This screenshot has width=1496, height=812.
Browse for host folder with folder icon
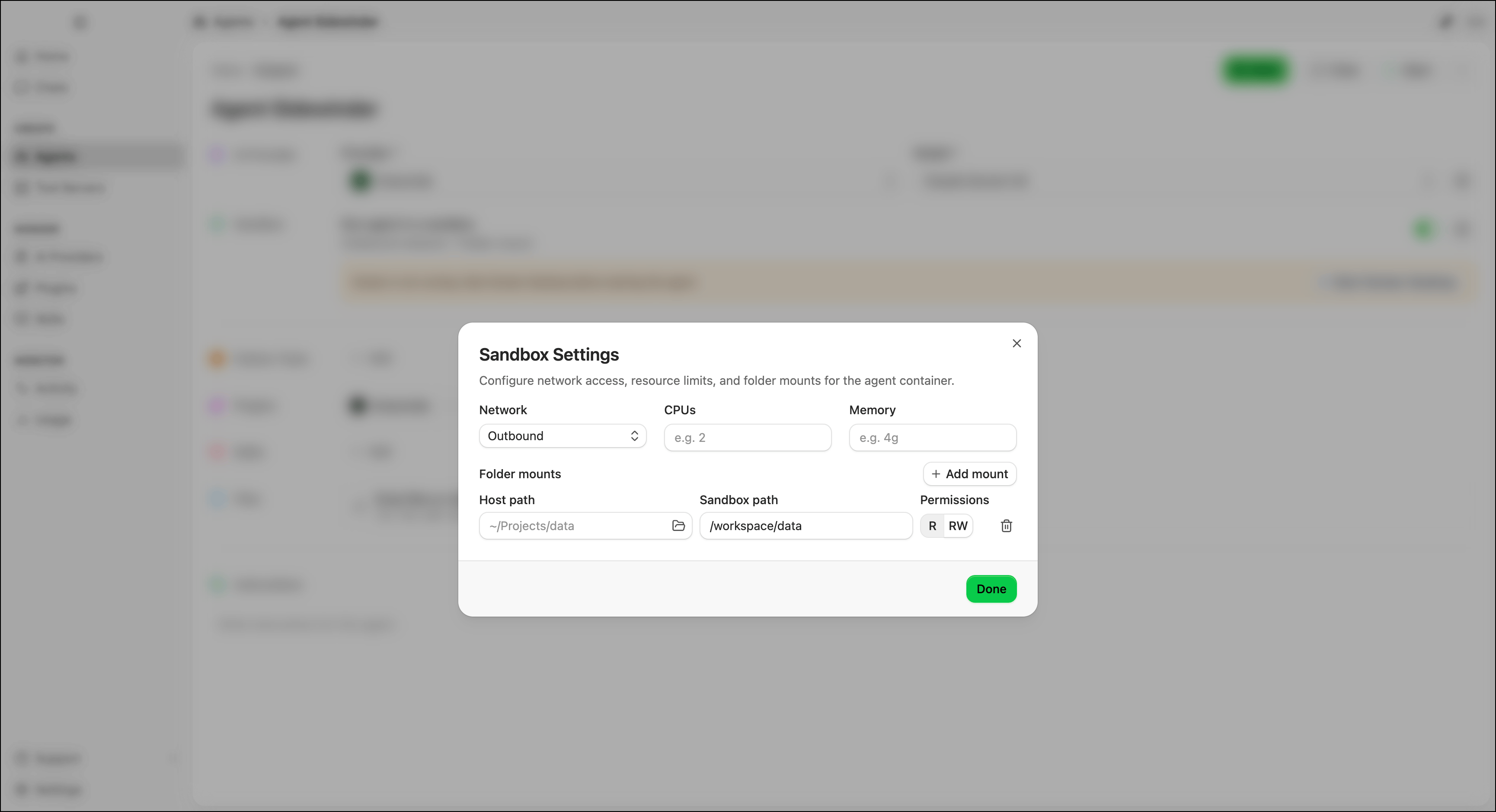678,526
